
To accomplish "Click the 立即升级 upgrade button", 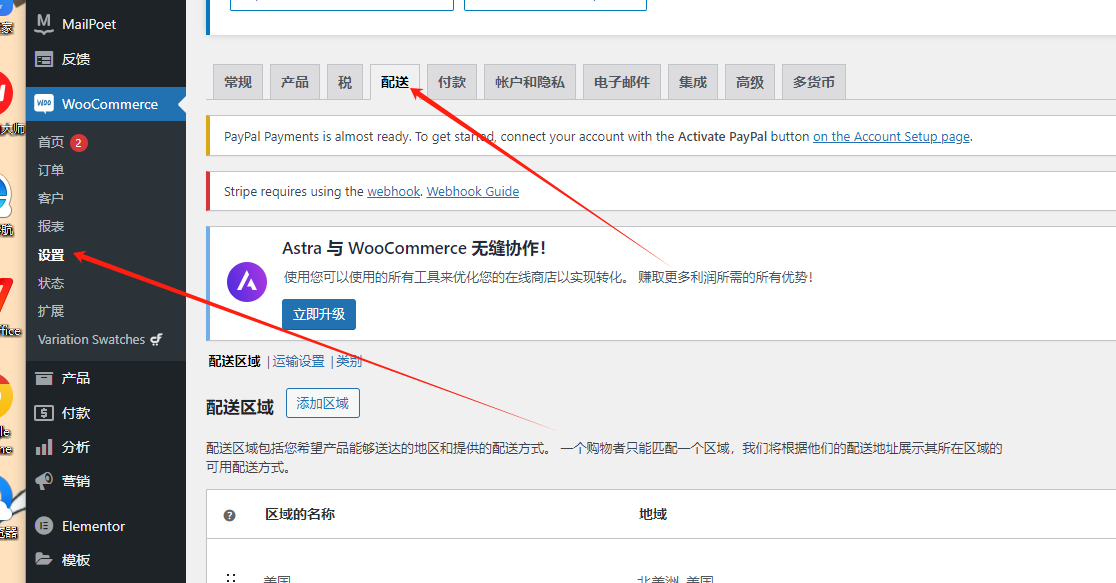I will (319, 315).
